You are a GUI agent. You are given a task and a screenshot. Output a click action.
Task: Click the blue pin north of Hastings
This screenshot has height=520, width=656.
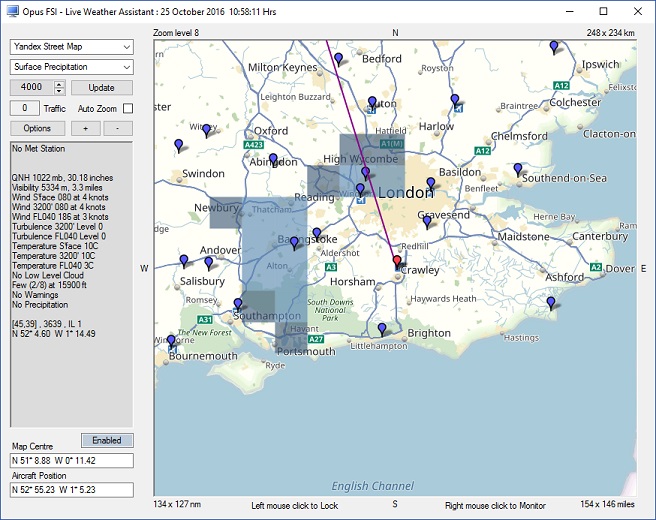551,302
